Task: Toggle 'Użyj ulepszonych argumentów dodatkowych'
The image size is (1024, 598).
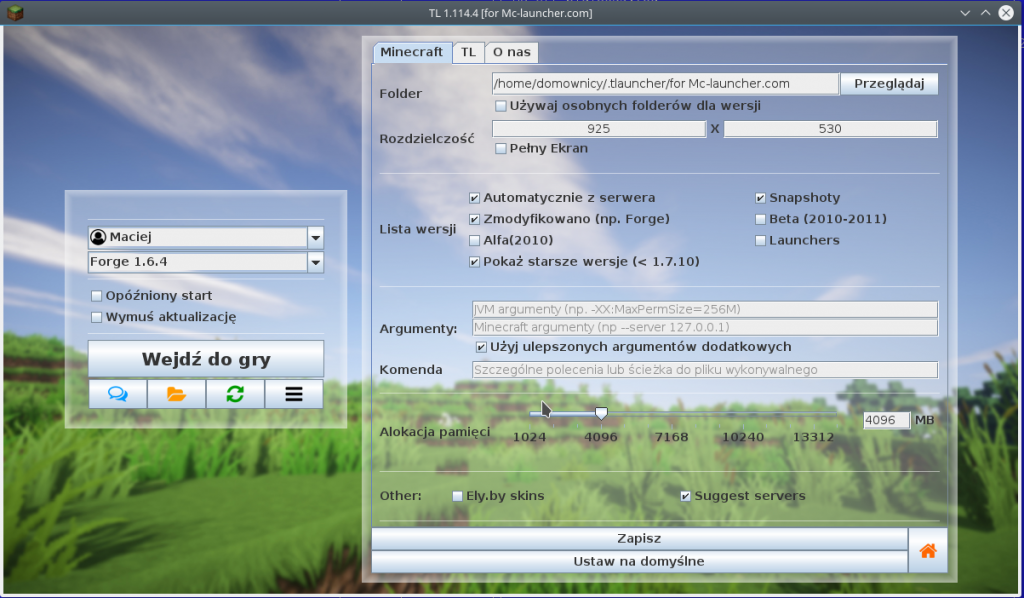Action: tap(481, 347)
